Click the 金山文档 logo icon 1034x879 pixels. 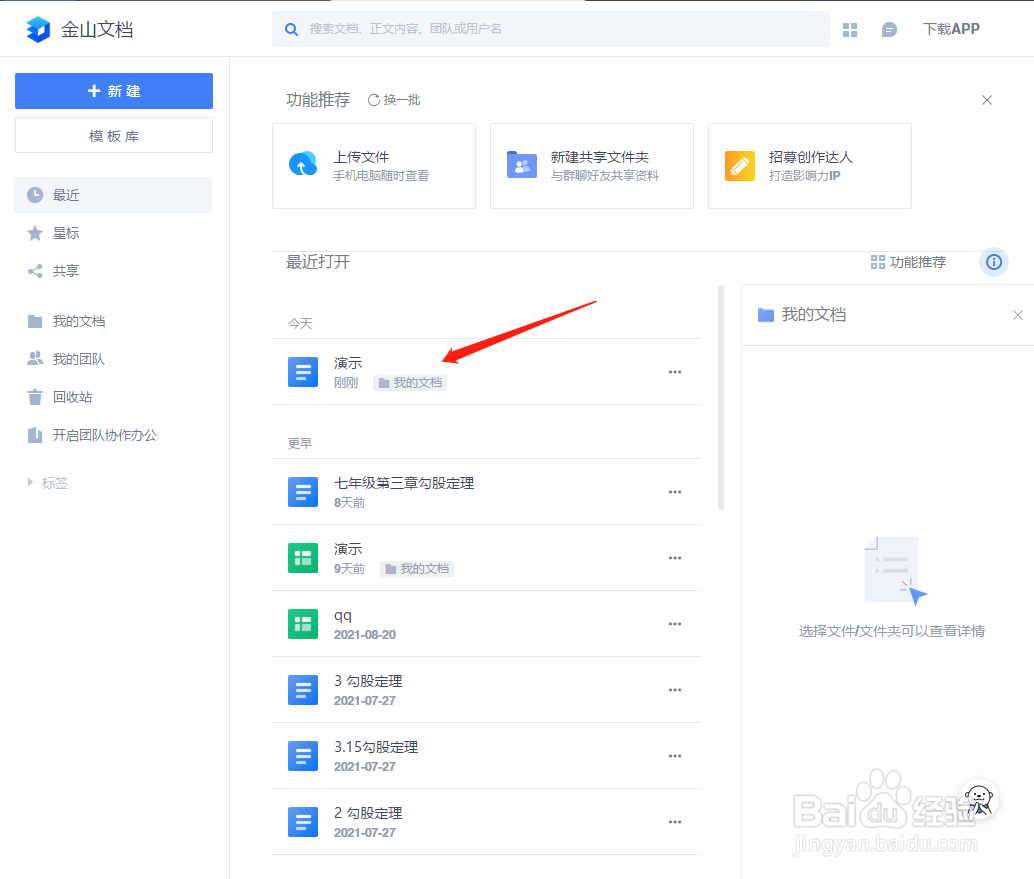click(x=37, y=28)
